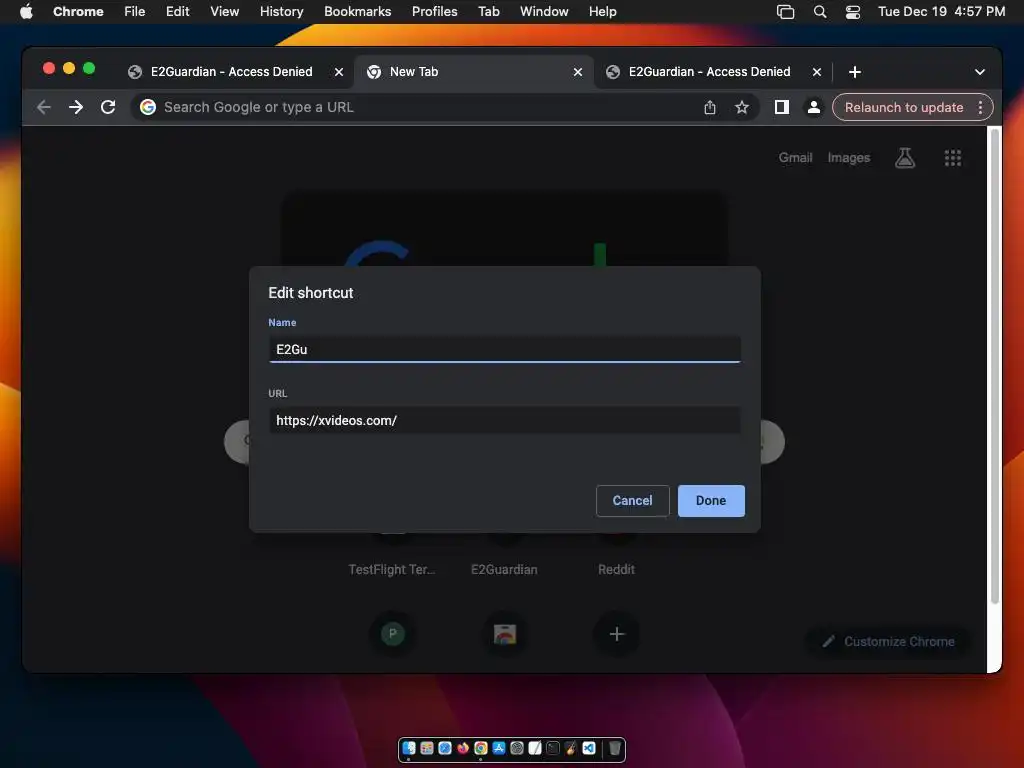Open Spotlight search in menu bar
This screenshot has height=768, width=1024.
click(x=820, y=11)
